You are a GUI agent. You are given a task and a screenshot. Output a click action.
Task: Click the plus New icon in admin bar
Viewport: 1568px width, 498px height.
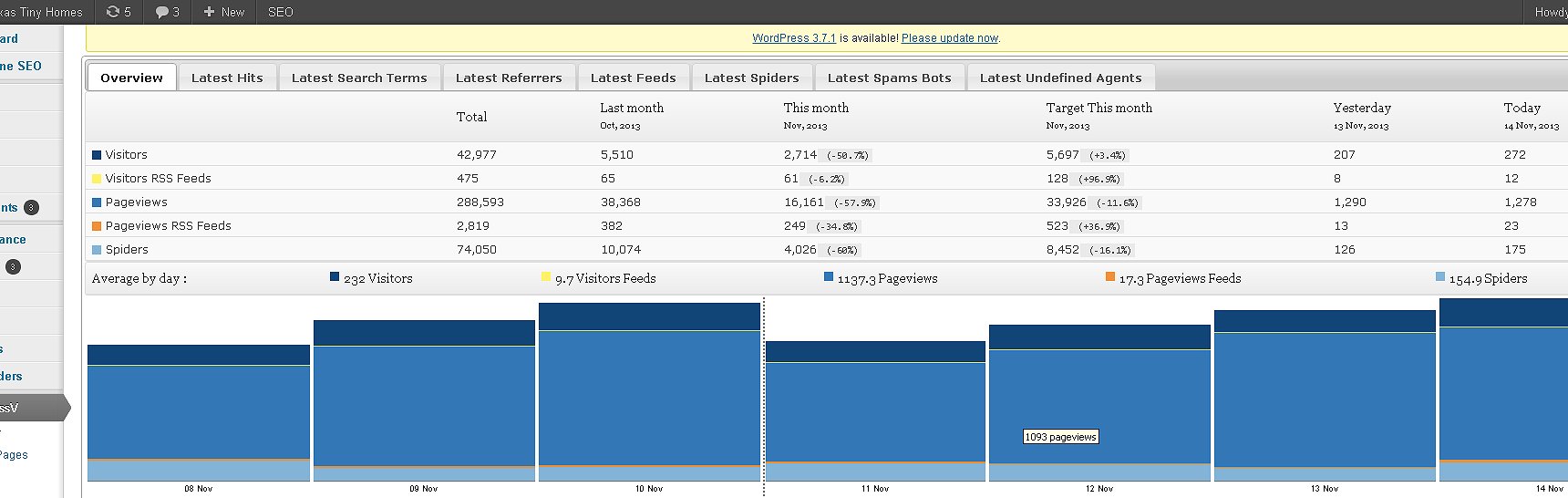[209, 12]
